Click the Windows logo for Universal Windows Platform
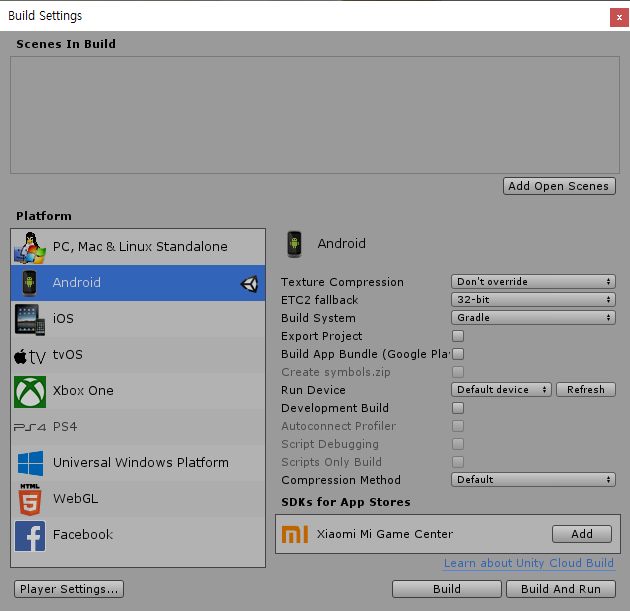 click(31, 463)
